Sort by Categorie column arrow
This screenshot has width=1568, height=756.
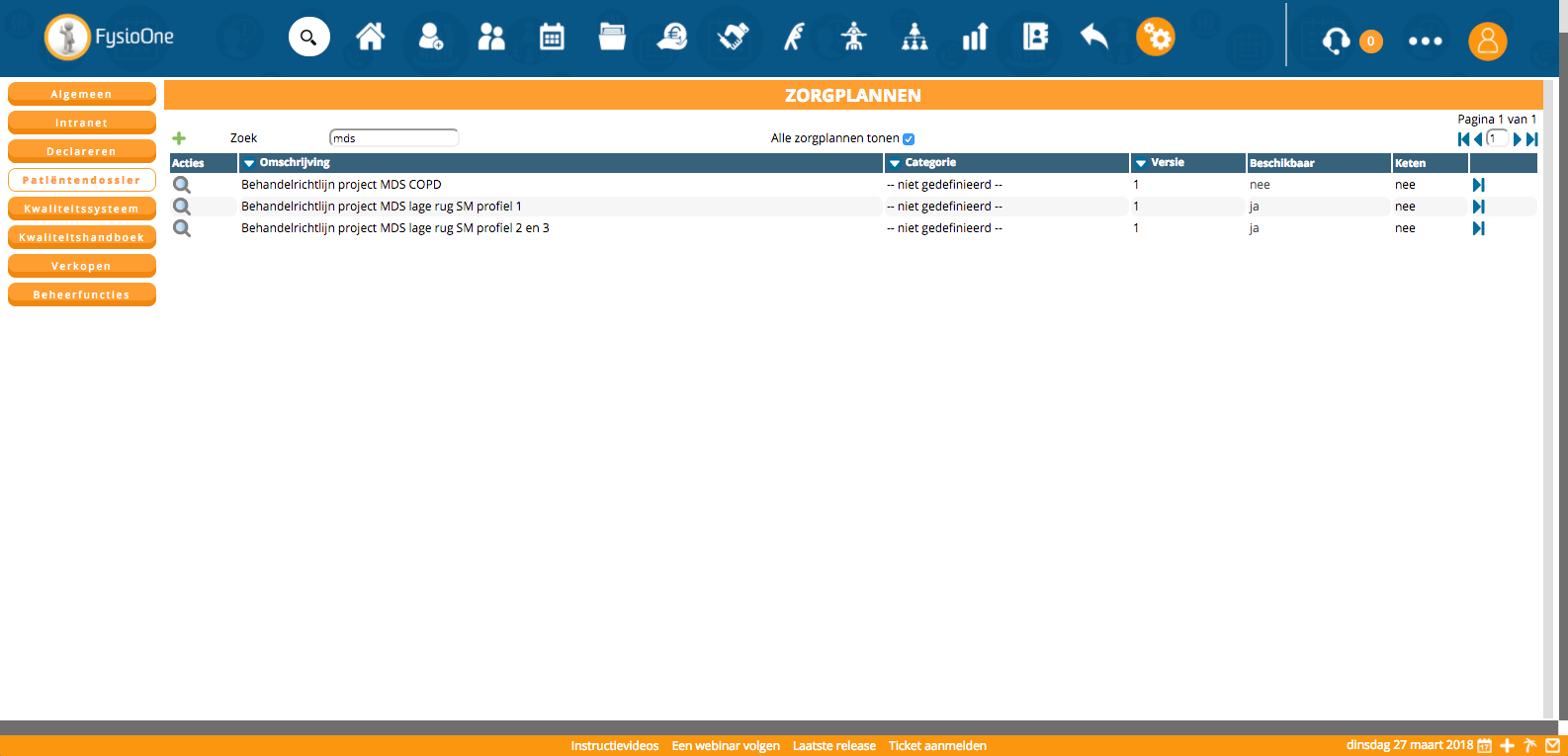pyautogui.click(x=895, y=163)
